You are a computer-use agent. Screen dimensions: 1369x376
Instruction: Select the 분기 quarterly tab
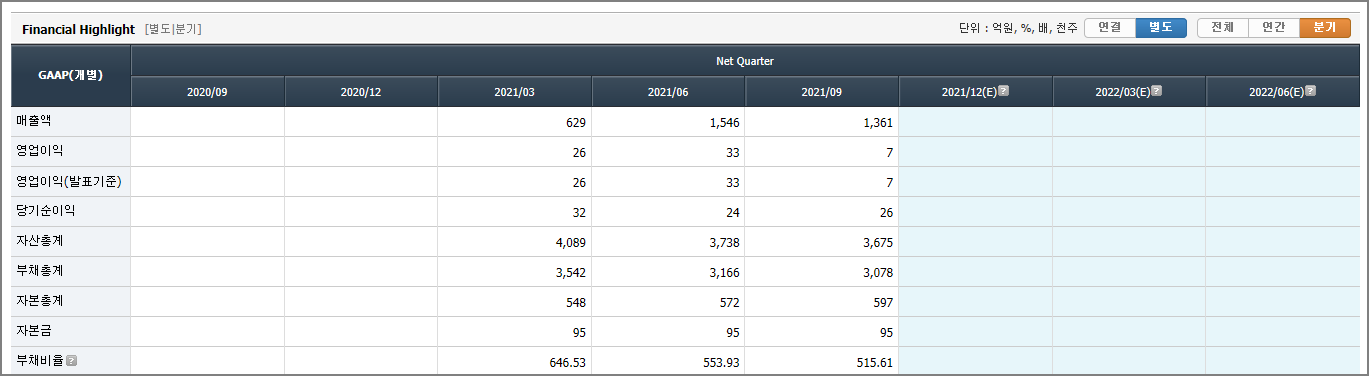[x=1324, y=28]
